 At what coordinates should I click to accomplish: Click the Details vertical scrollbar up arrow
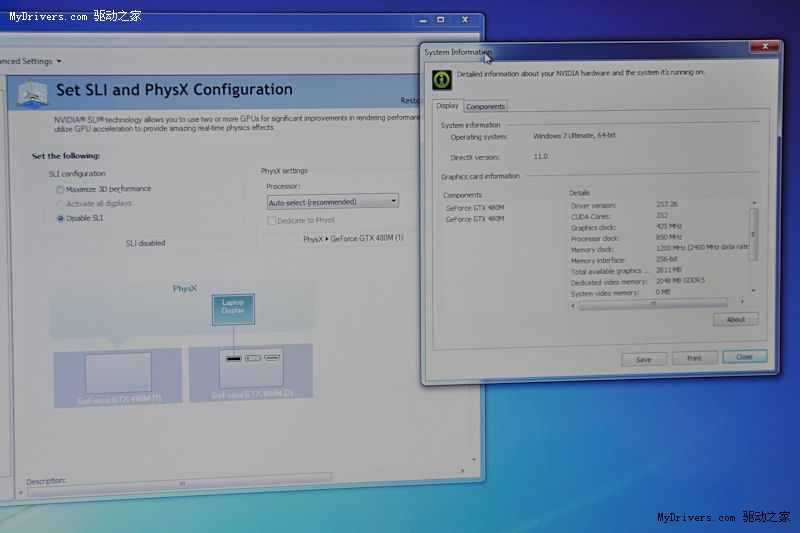click(754, 203)
